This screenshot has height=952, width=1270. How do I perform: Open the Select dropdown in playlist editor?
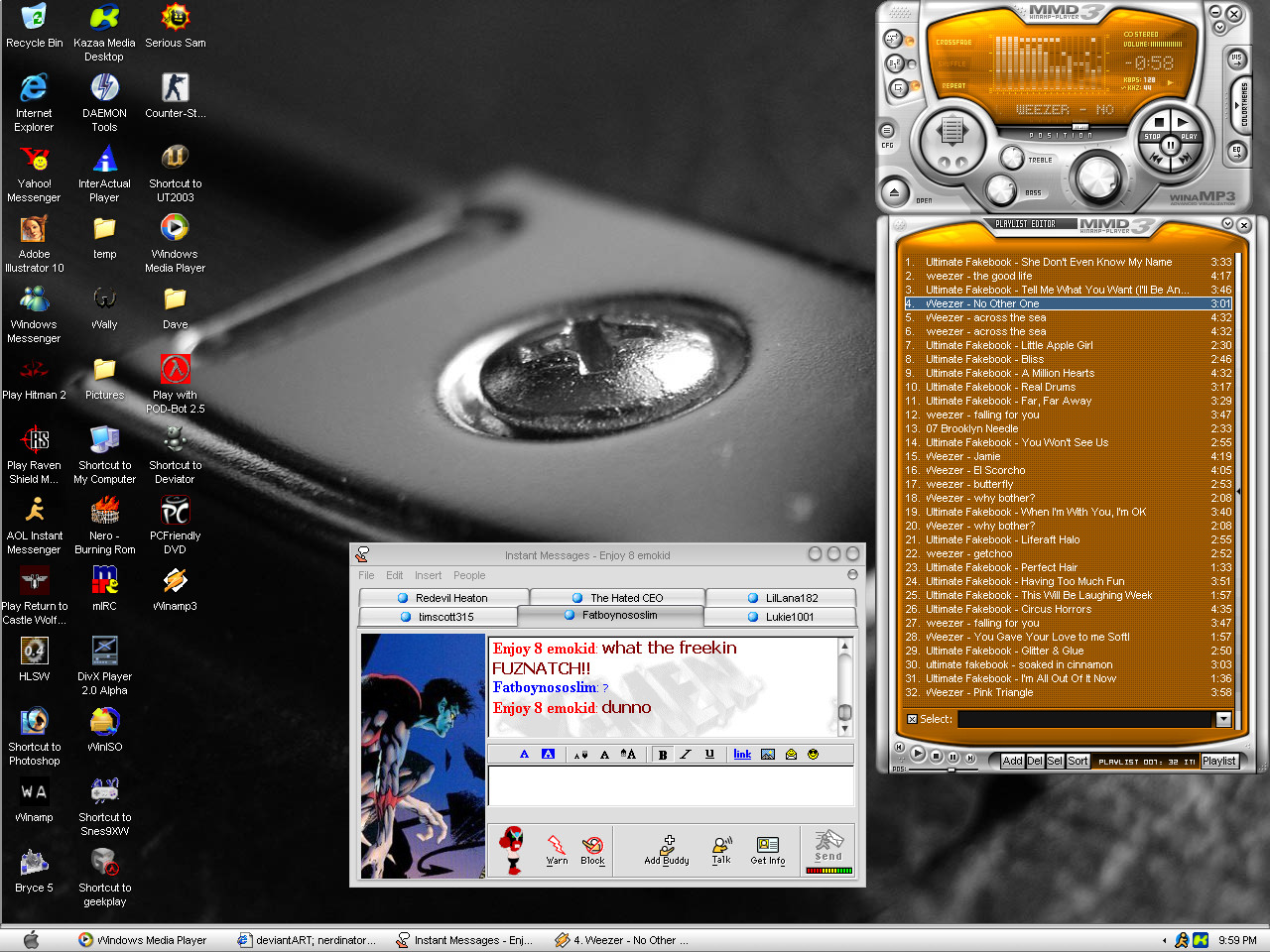click(1223, 720)
